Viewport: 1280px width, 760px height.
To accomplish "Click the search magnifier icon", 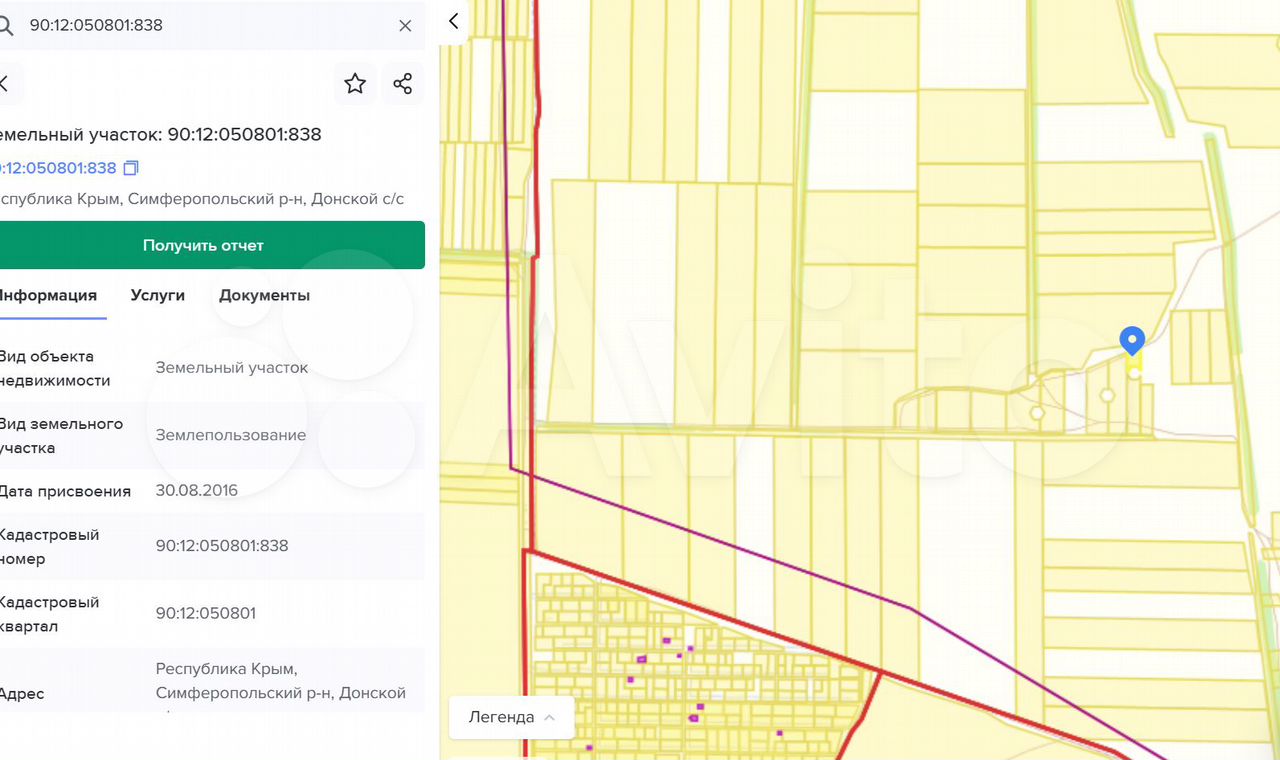I will [x=5, y=25].
